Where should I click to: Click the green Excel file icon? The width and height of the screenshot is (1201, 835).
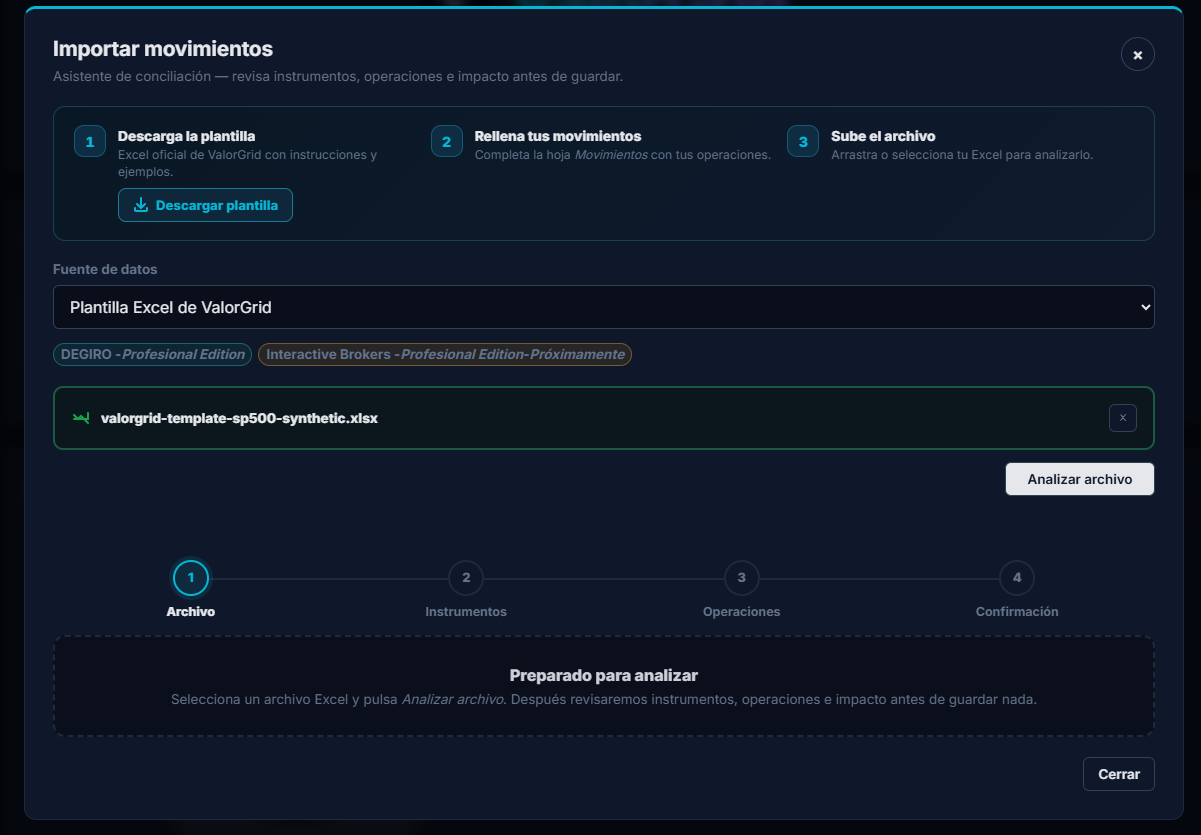pyautogui.click(x=81, y=418)
